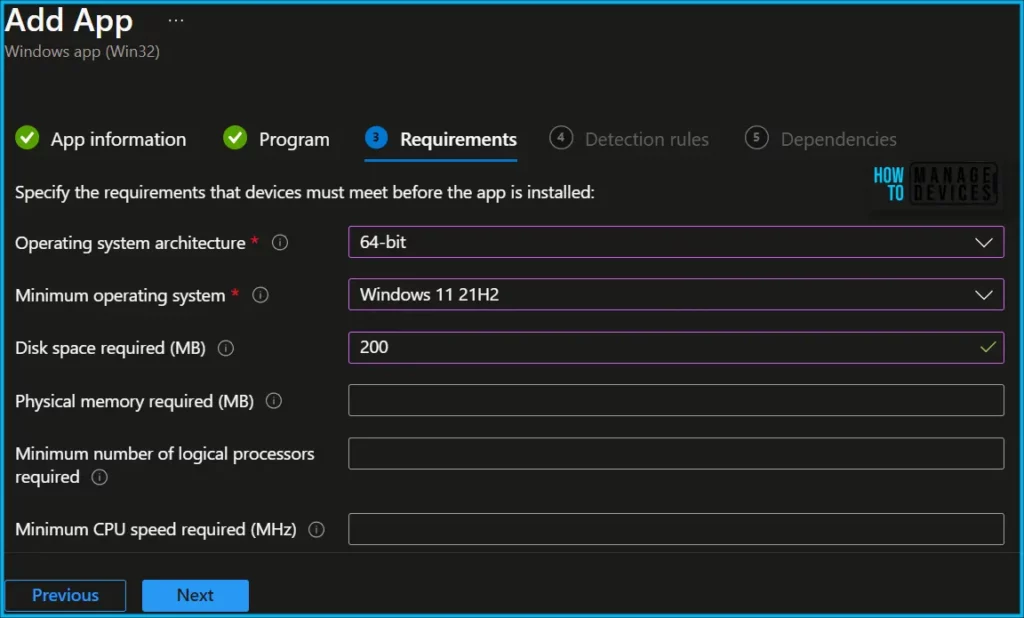1024x618 pixels.
Task: Open the Windows 11 21H2 dropdown
Action: 676,295
